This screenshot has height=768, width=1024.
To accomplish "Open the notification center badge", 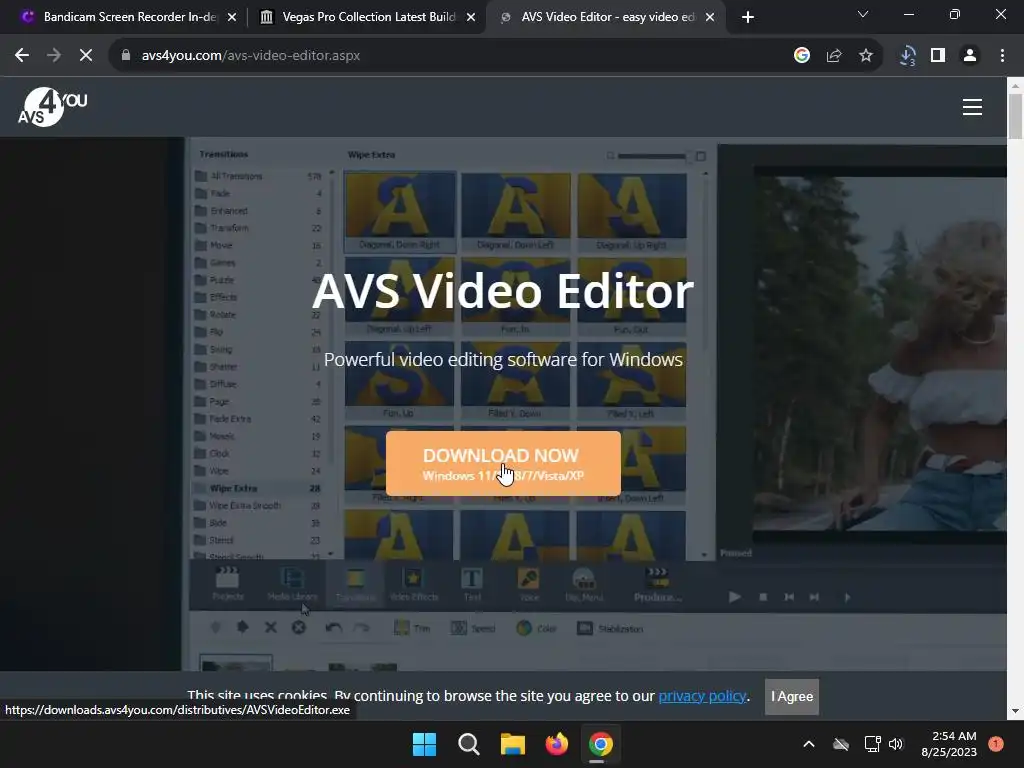I will tap(996, 744).
